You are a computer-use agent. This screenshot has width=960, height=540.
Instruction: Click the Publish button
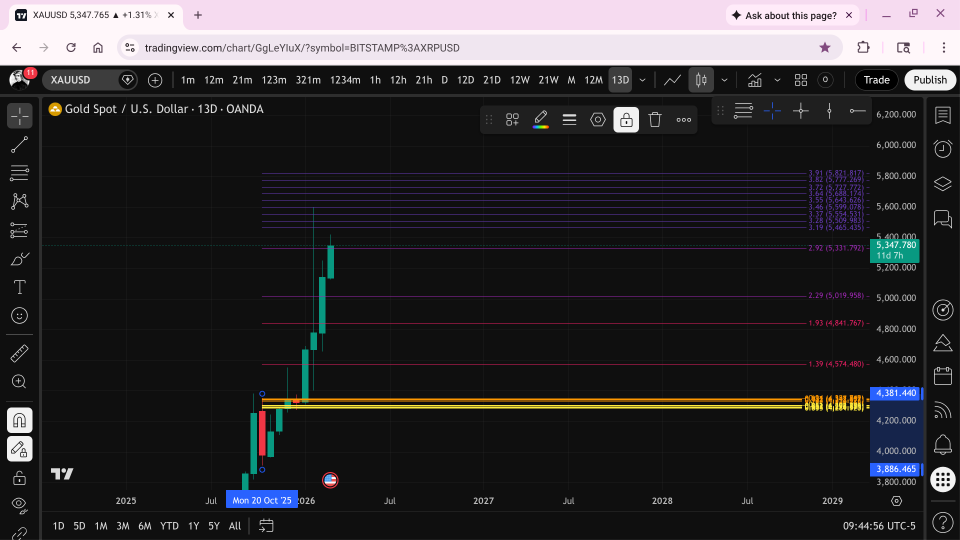pos(930,80)
